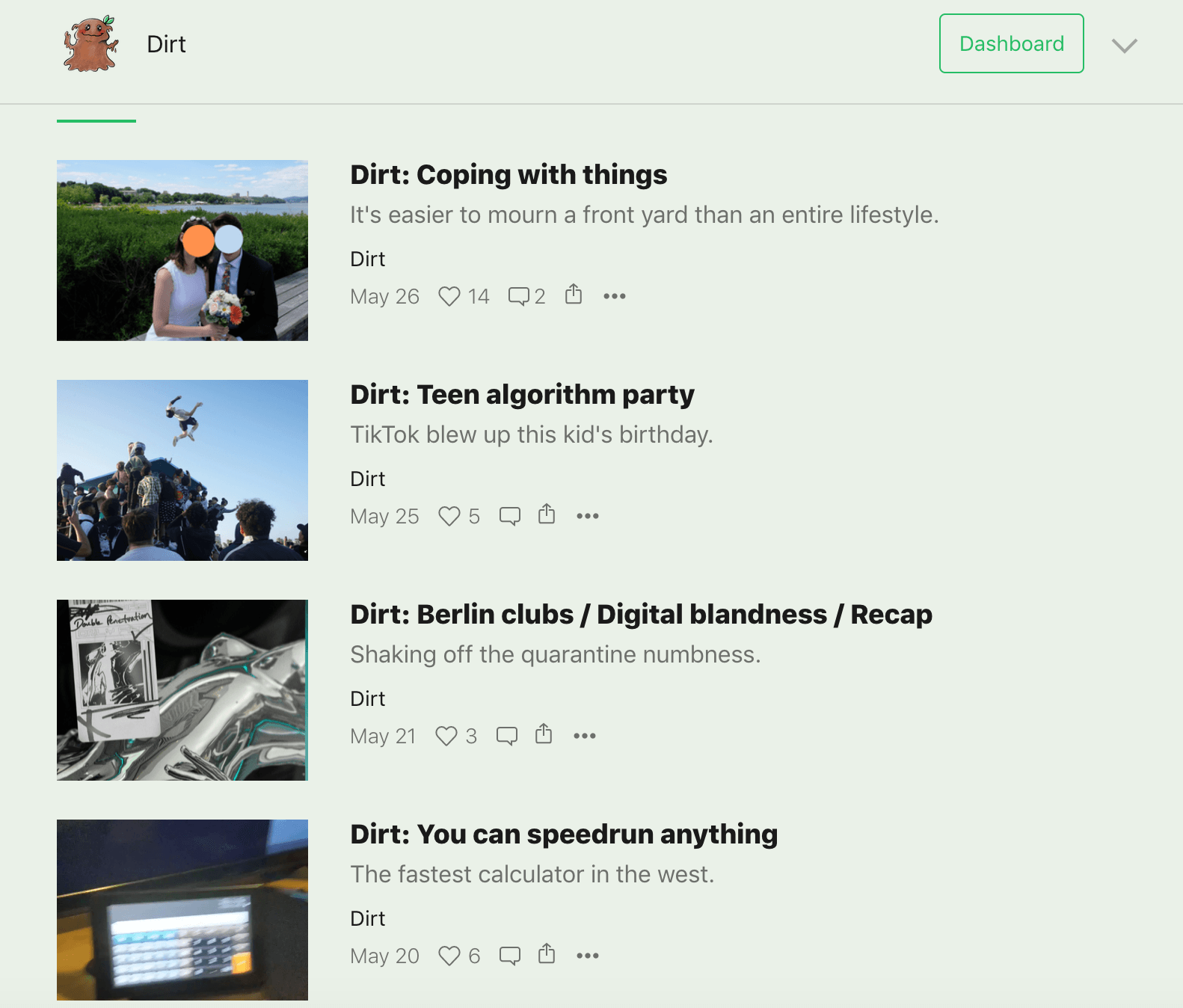1183x1008 pixels.
Task: Click subtitle 'TikTok blew up this kid's birthday.'
Action: pos(532,435)
